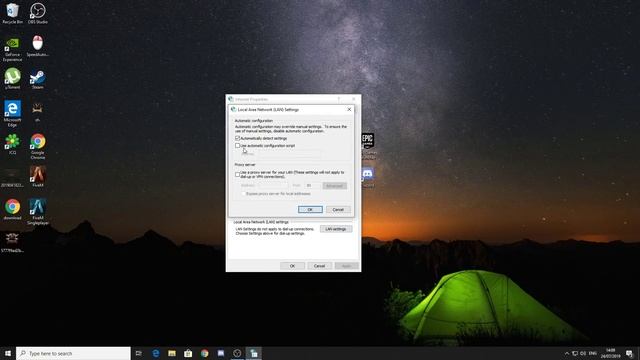The image size is (640, 360).
Task: Open the Discord desktop icon
Action: click(367, 174)
